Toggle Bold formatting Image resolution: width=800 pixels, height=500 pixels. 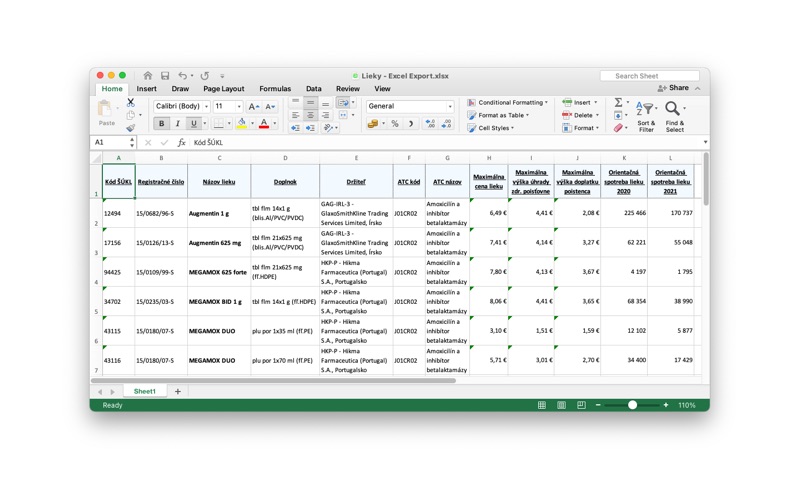(x=162, y=123)
